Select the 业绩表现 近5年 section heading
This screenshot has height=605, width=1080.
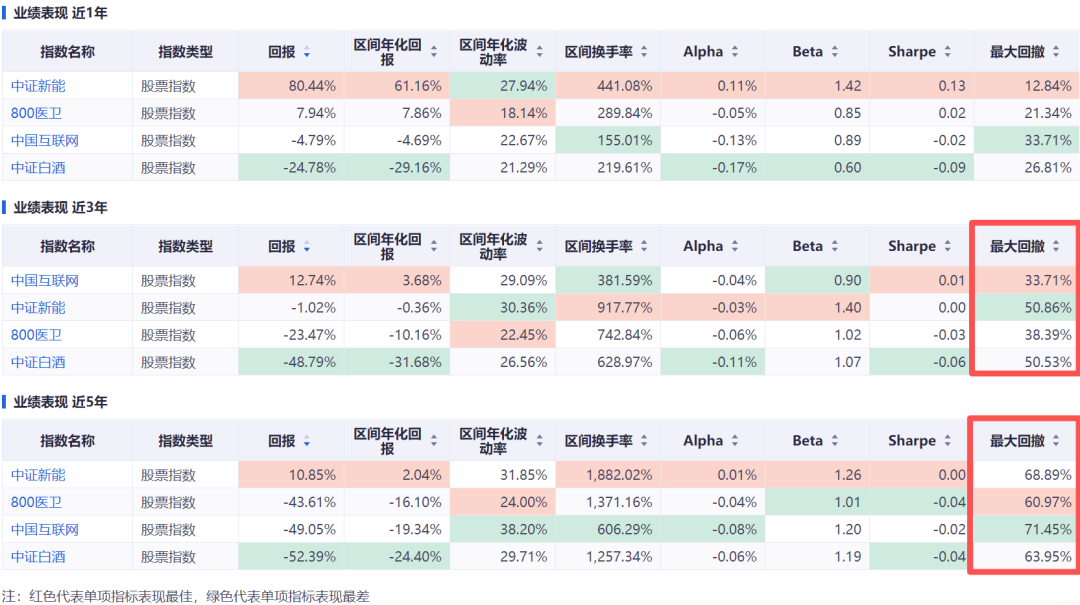tap(60, 402)
